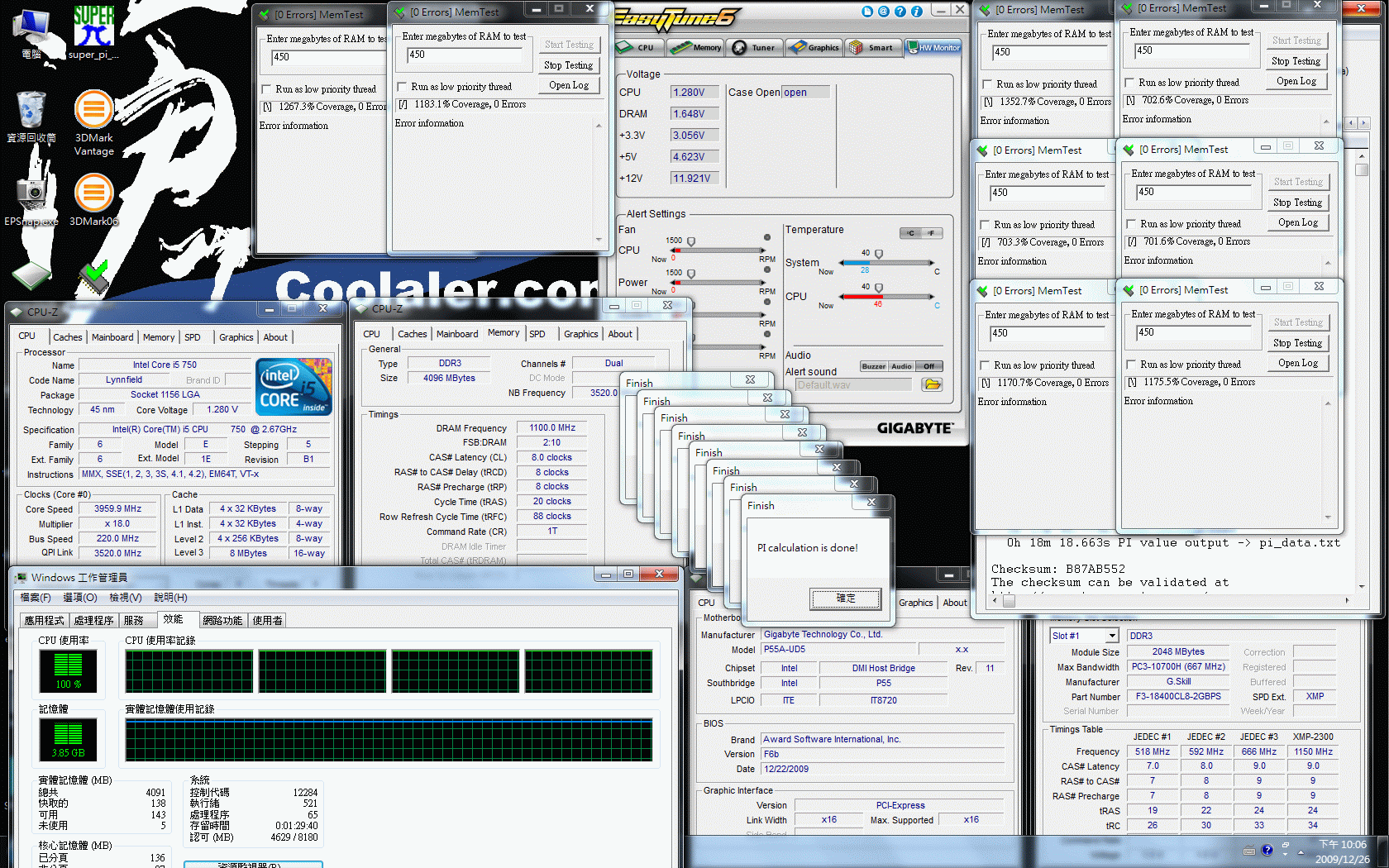Toggle low priority thread in MemTest with 1183.1% coverage
This screenshot has height=868, width=1389.
402,87
